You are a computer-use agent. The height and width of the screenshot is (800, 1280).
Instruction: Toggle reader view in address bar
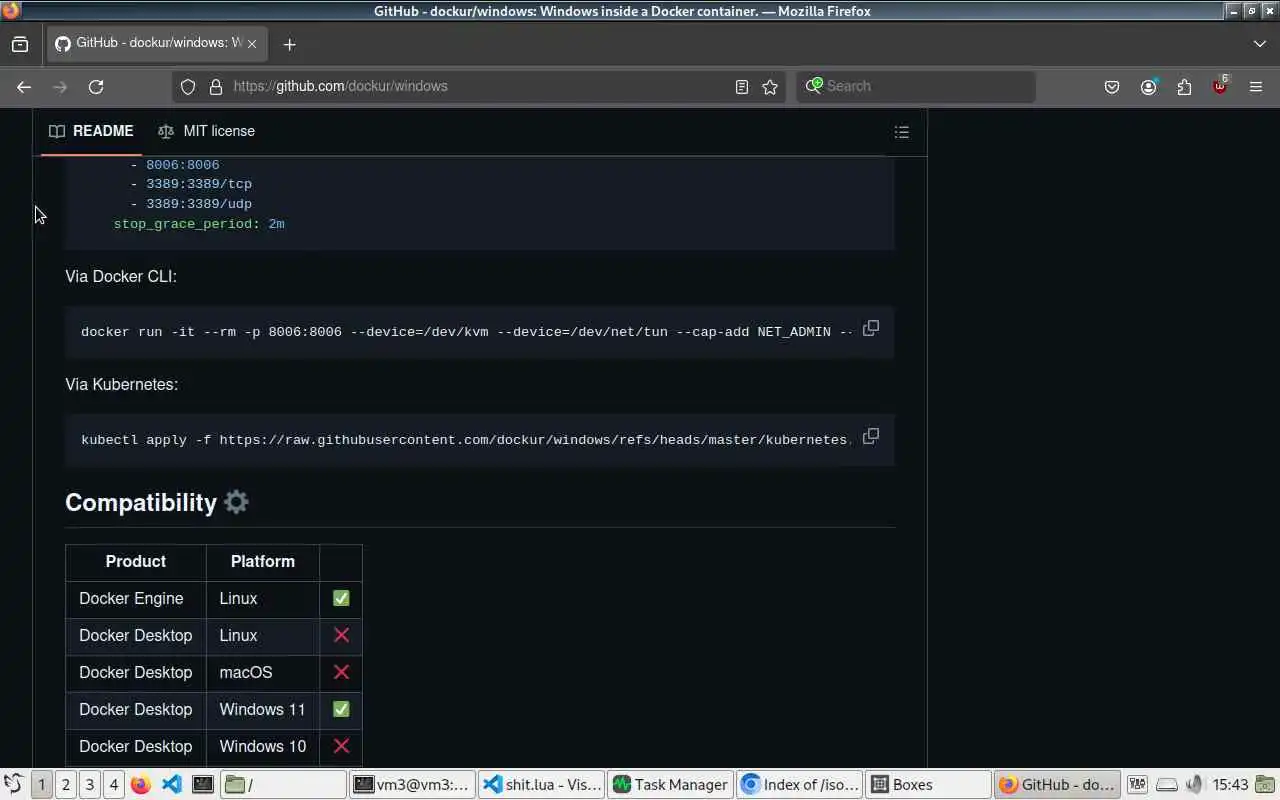(741, 87)
